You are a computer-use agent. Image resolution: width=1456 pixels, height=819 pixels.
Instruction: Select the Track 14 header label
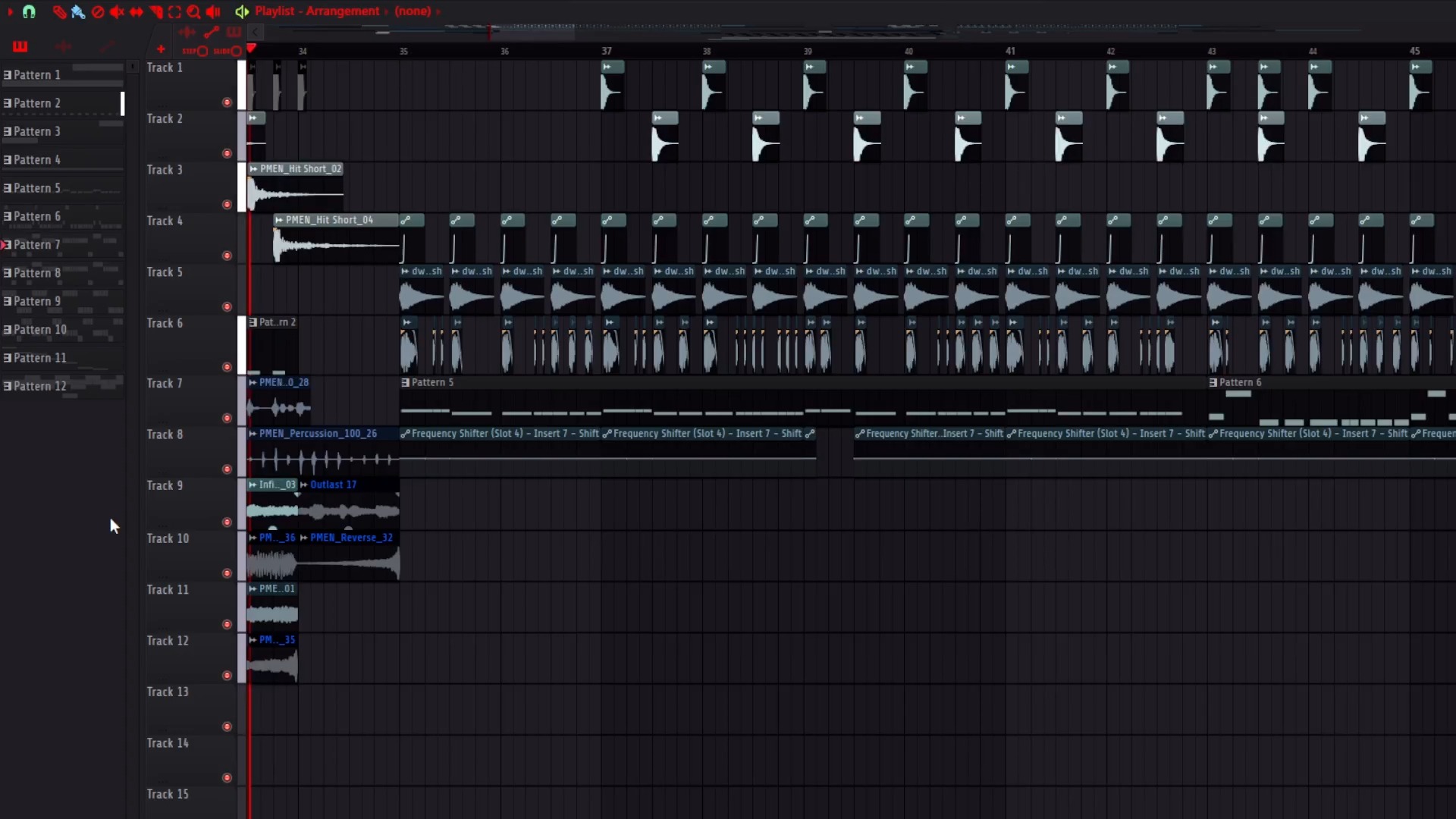point(168,743)
